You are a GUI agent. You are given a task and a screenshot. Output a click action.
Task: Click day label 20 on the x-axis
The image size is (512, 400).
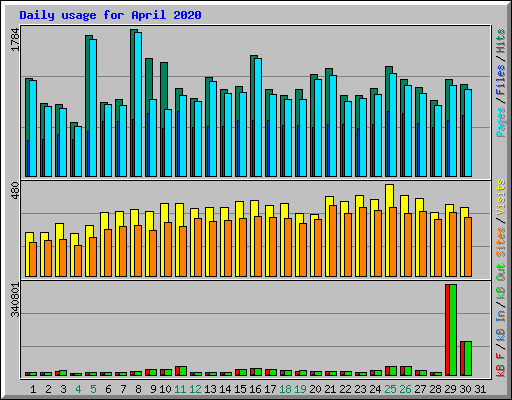[x=315, y=389]
